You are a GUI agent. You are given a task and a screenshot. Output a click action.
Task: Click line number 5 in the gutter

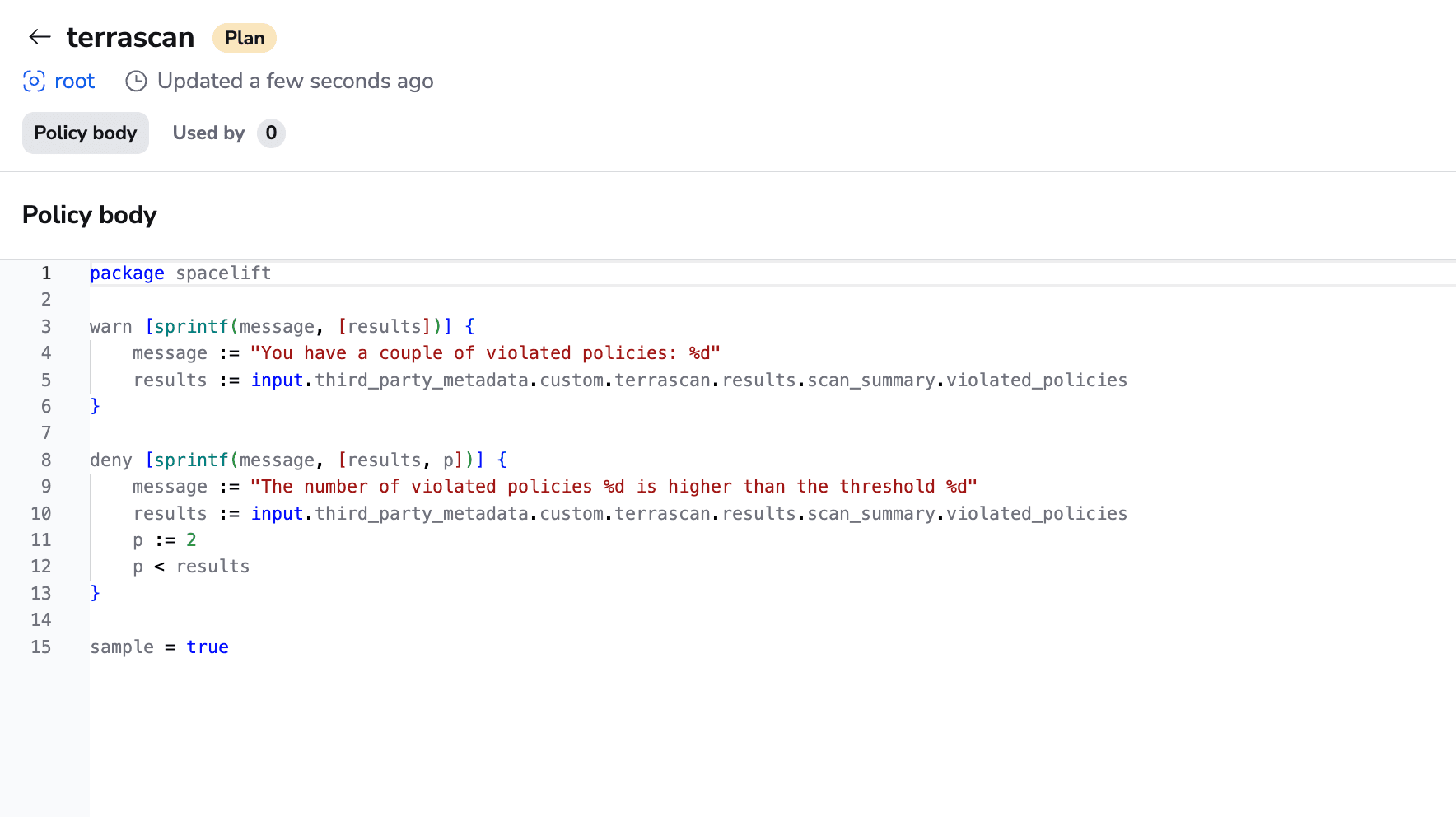tap(46, 380)
